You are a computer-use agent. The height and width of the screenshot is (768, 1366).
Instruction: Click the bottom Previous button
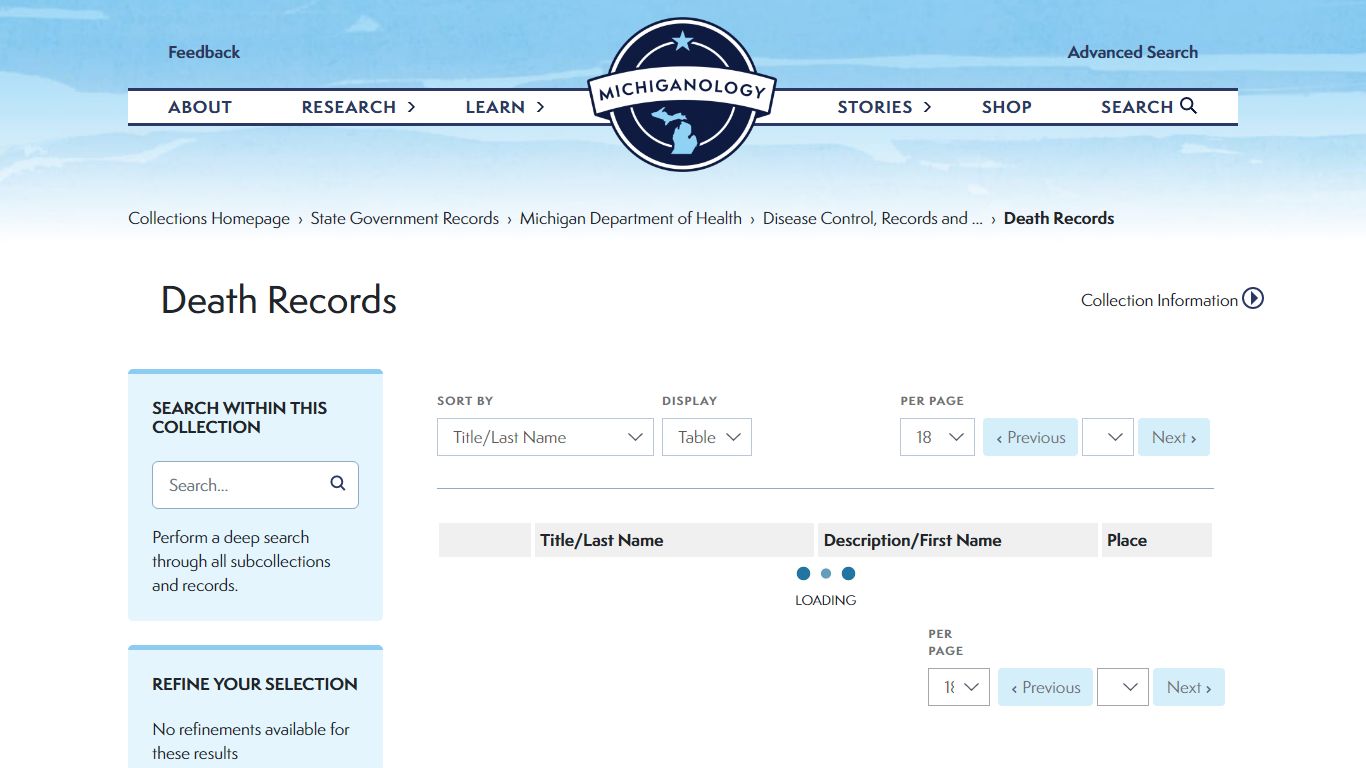(1045, 687)
